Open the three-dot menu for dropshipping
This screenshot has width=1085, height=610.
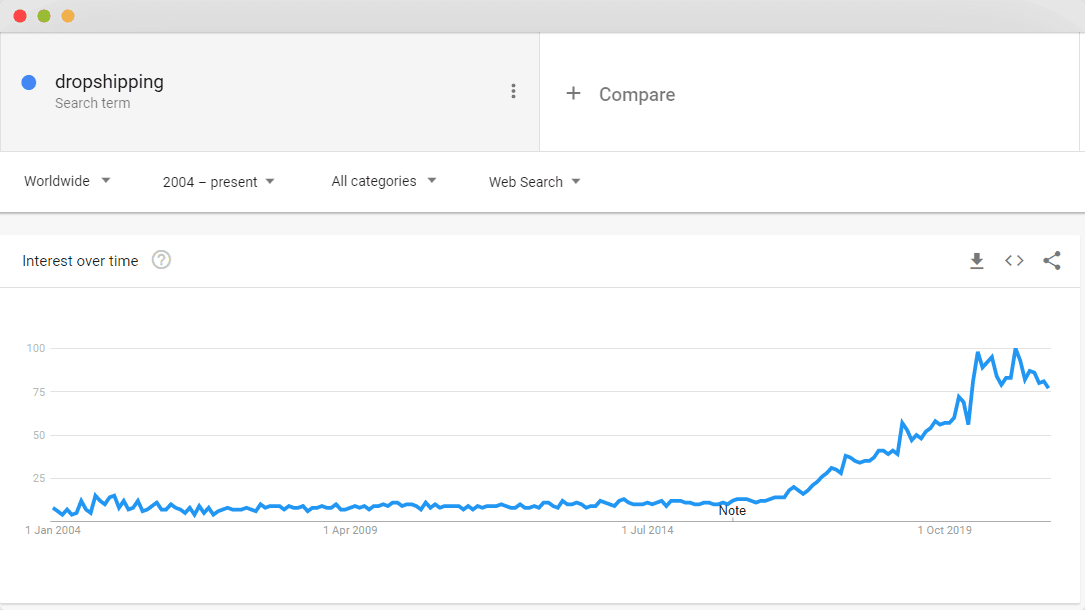(513, 91)
